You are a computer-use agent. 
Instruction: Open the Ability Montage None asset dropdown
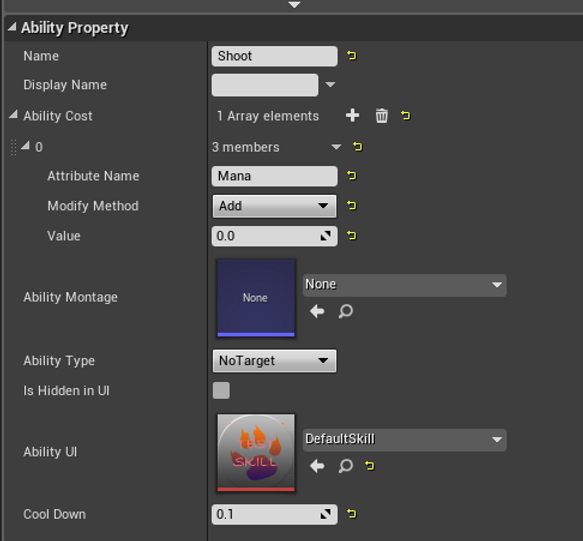pos(405,285)
